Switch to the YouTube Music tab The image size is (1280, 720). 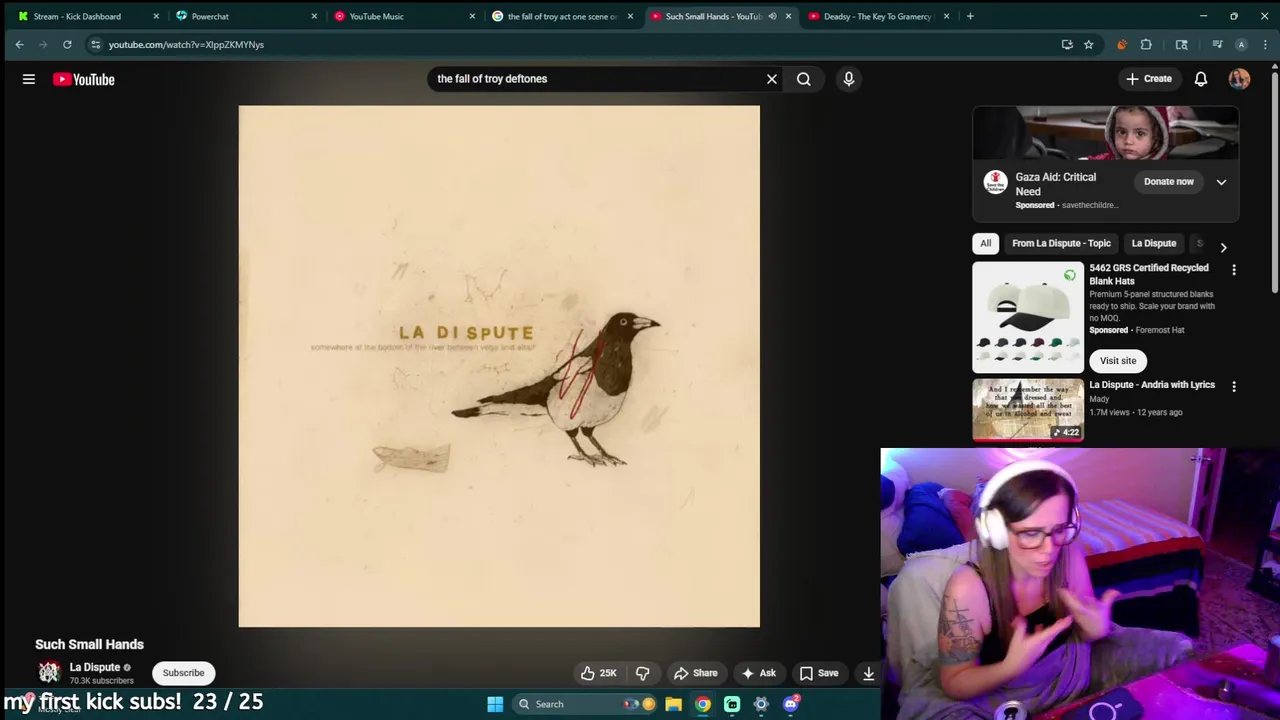402,16
